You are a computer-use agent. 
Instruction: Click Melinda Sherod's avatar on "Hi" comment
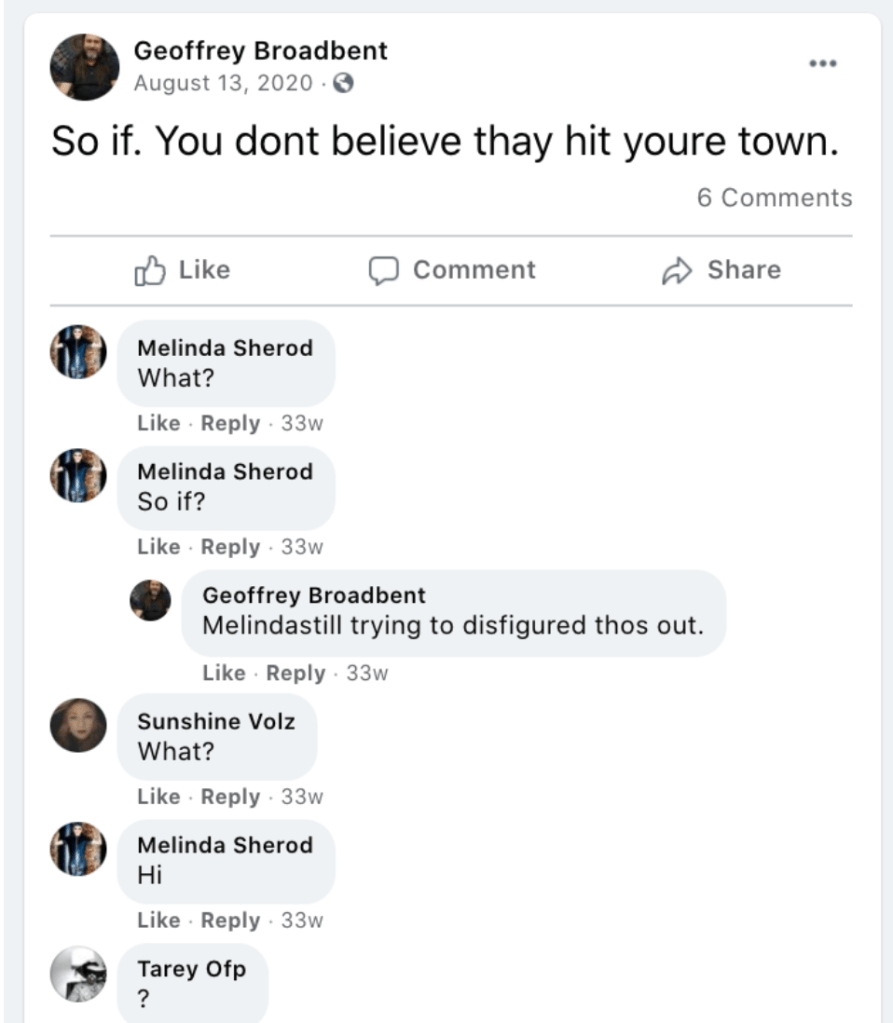tap(78, 849)
